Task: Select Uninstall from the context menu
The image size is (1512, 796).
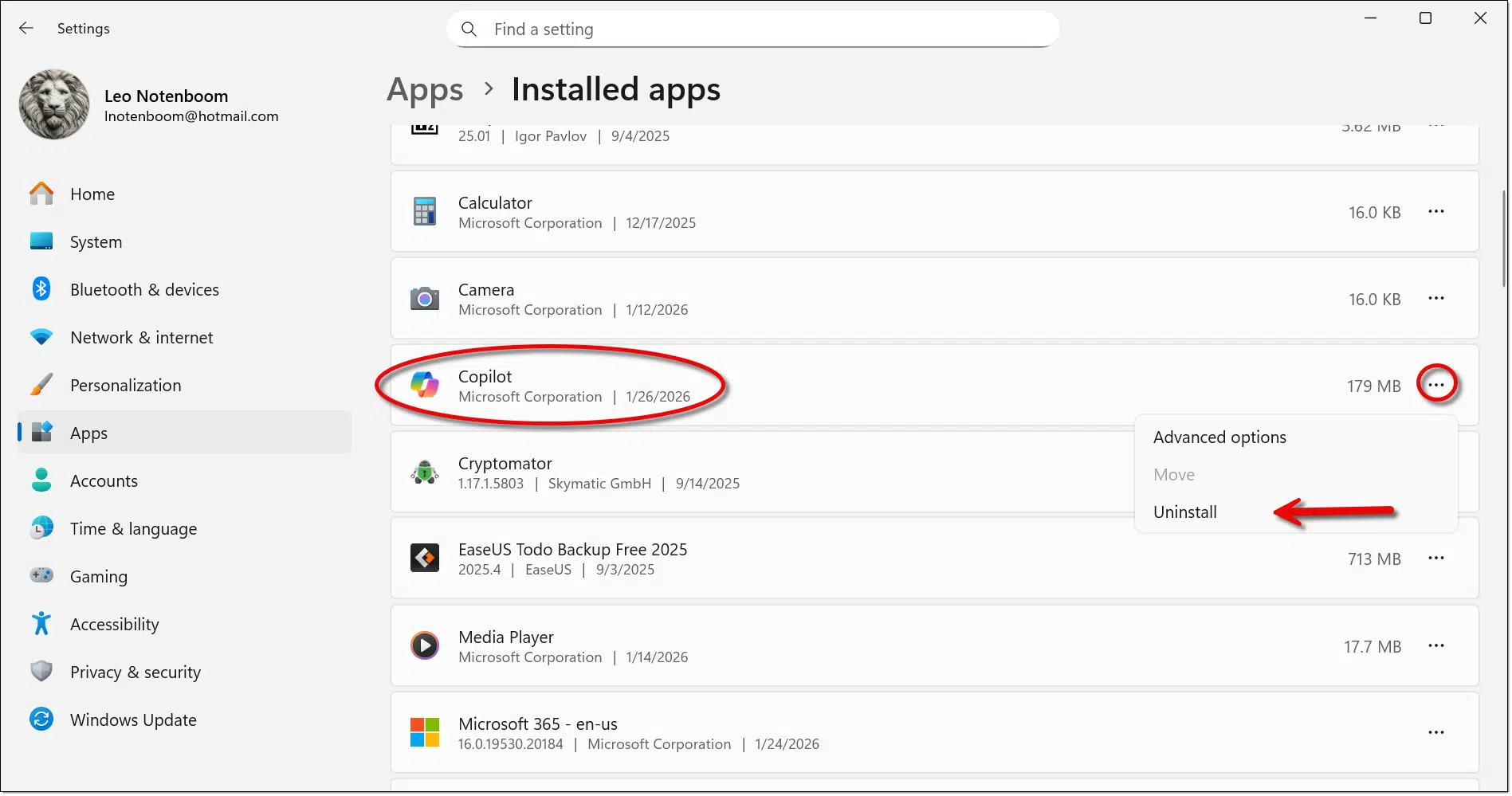Action: coord(1184,512)
